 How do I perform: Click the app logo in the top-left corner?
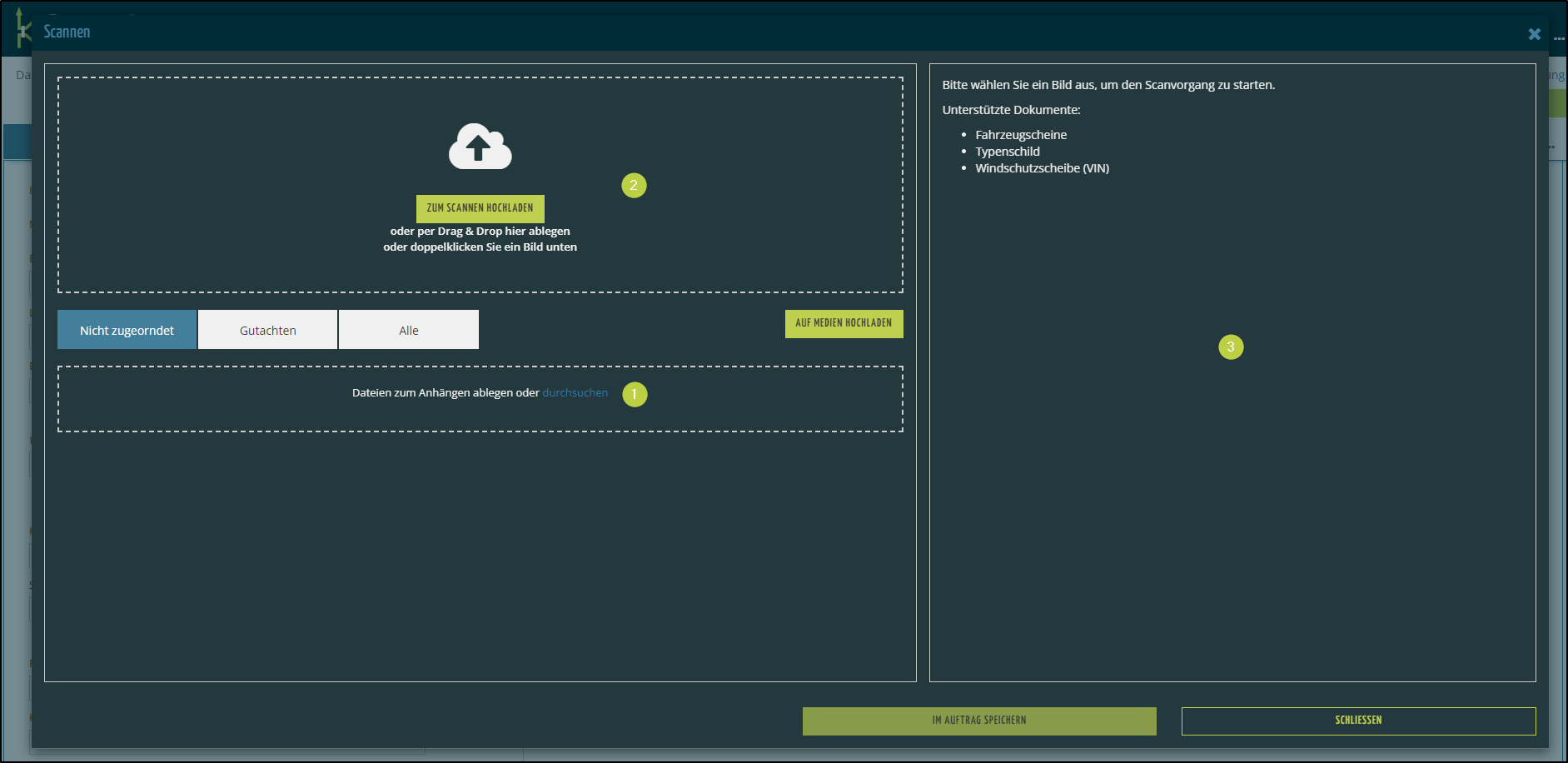pos(22,29)
